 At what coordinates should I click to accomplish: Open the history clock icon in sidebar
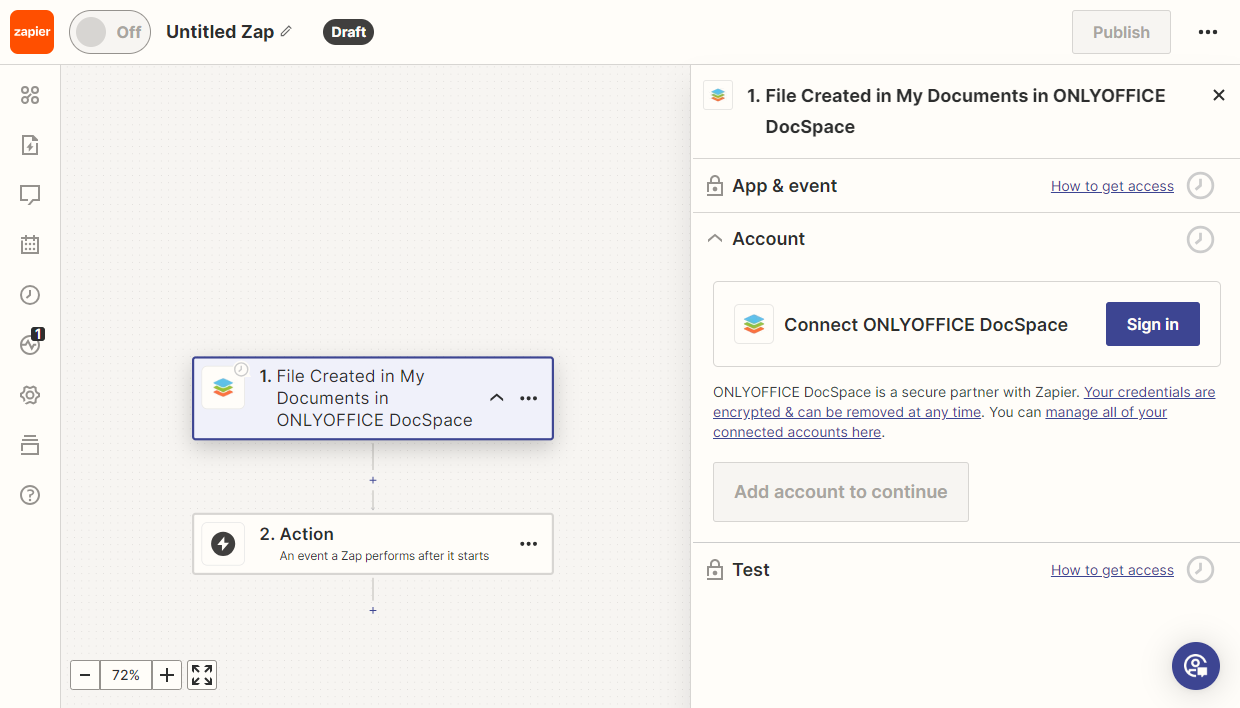click(30, 295)
